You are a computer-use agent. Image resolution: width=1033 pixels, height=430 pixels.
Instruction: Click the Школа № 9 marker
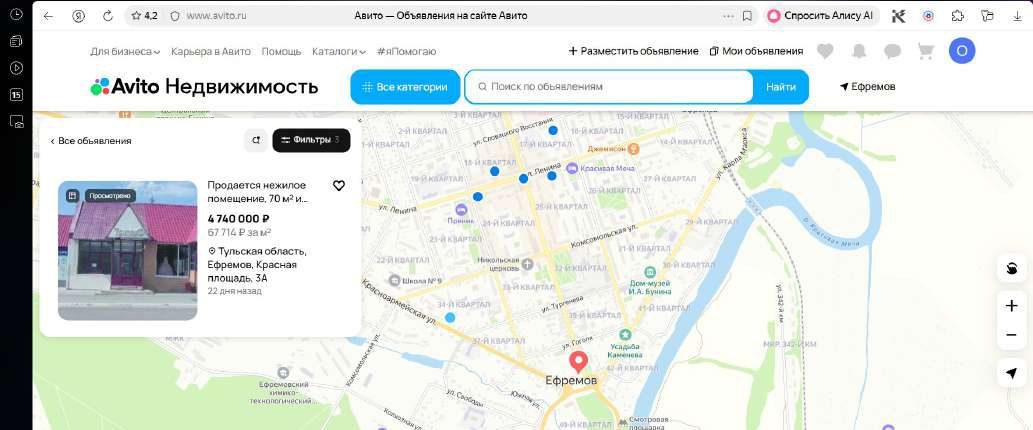click(394, 281)
